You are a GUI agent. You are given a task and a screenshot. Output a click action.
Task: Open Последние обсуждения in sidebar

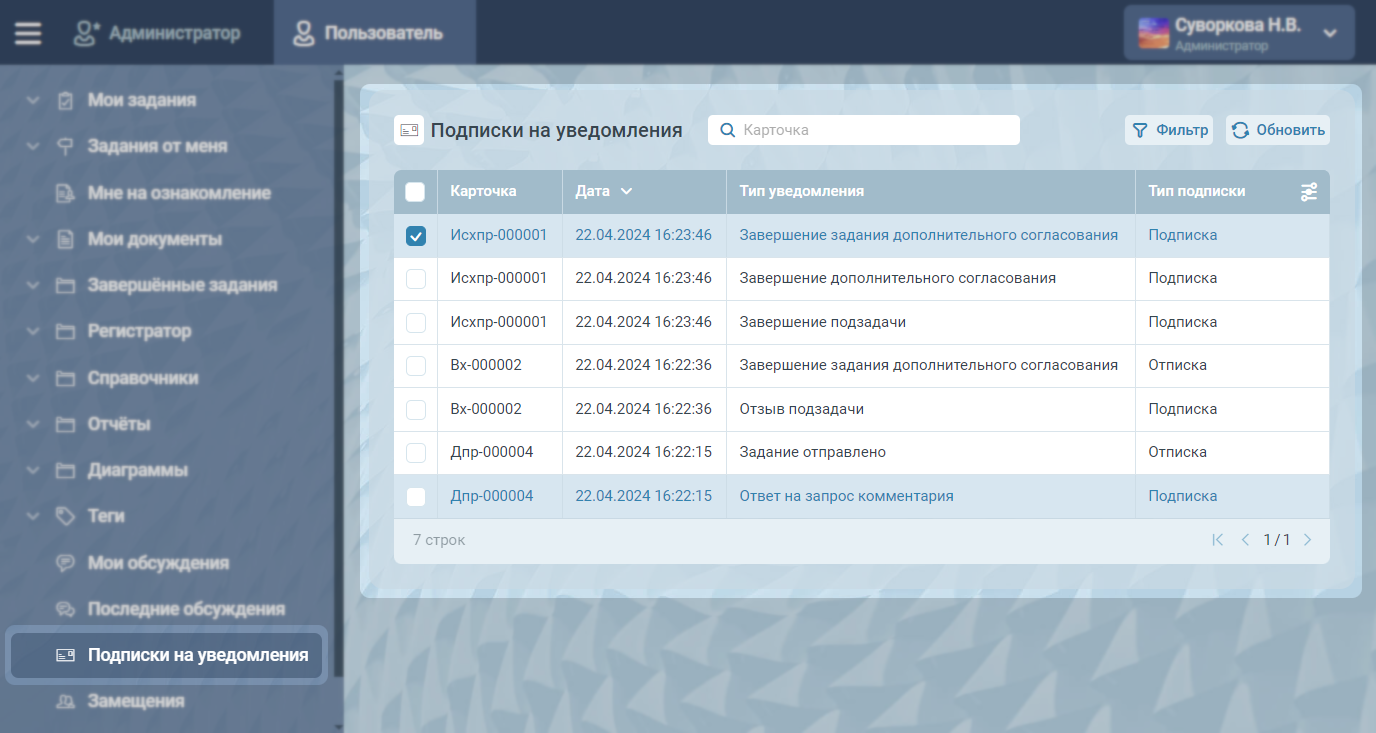[185, 609]
